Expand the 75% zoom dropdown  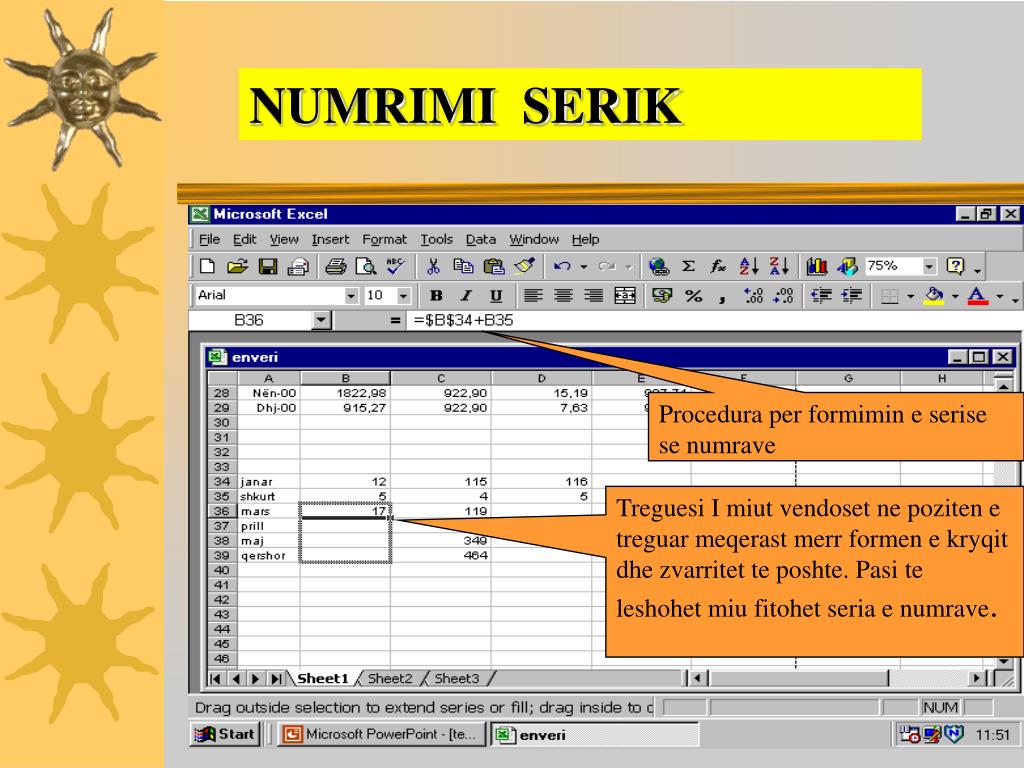(929, 266)
